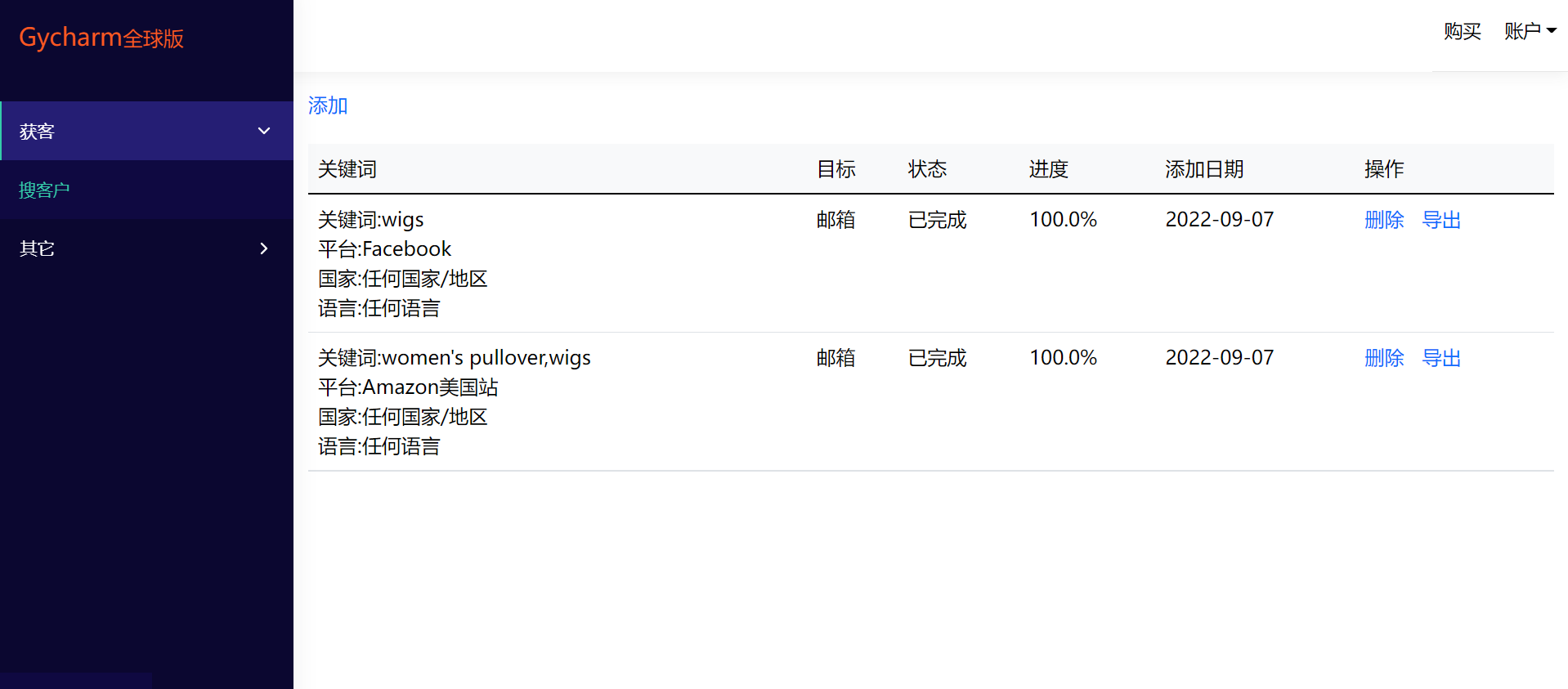This screenshot has width=1568, height=689.
Task: Open the 账户 account dropdown
Action: [x=1522, y=31]
